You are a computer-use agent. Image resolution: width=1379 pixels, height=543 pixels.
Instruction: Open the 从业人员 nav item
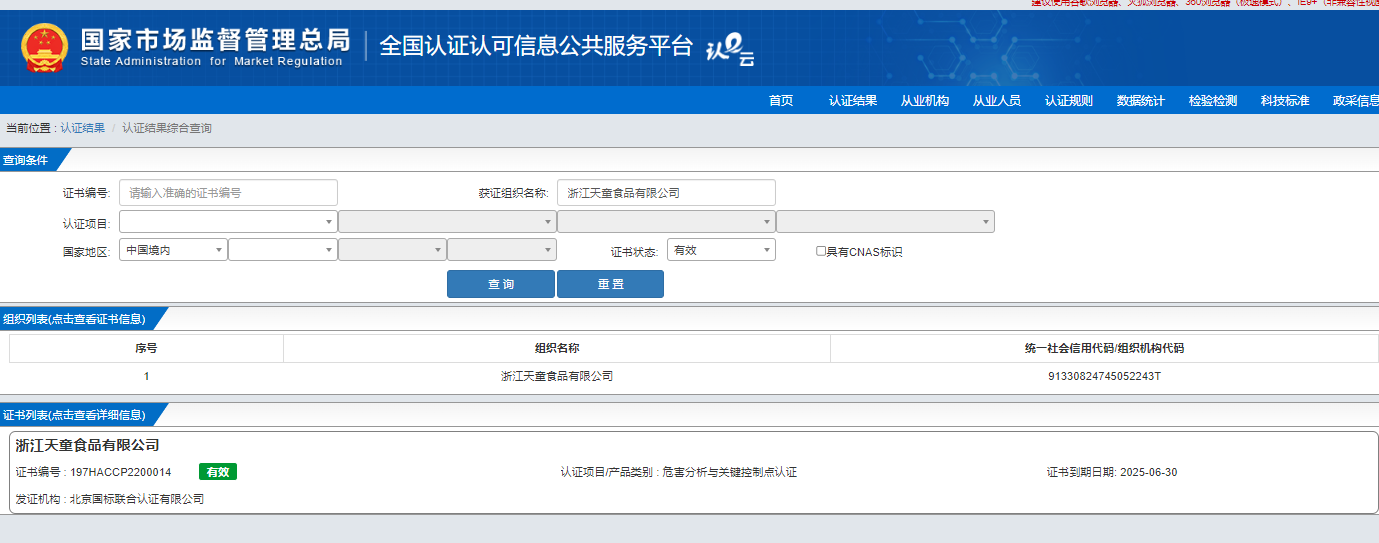(997, 101)
